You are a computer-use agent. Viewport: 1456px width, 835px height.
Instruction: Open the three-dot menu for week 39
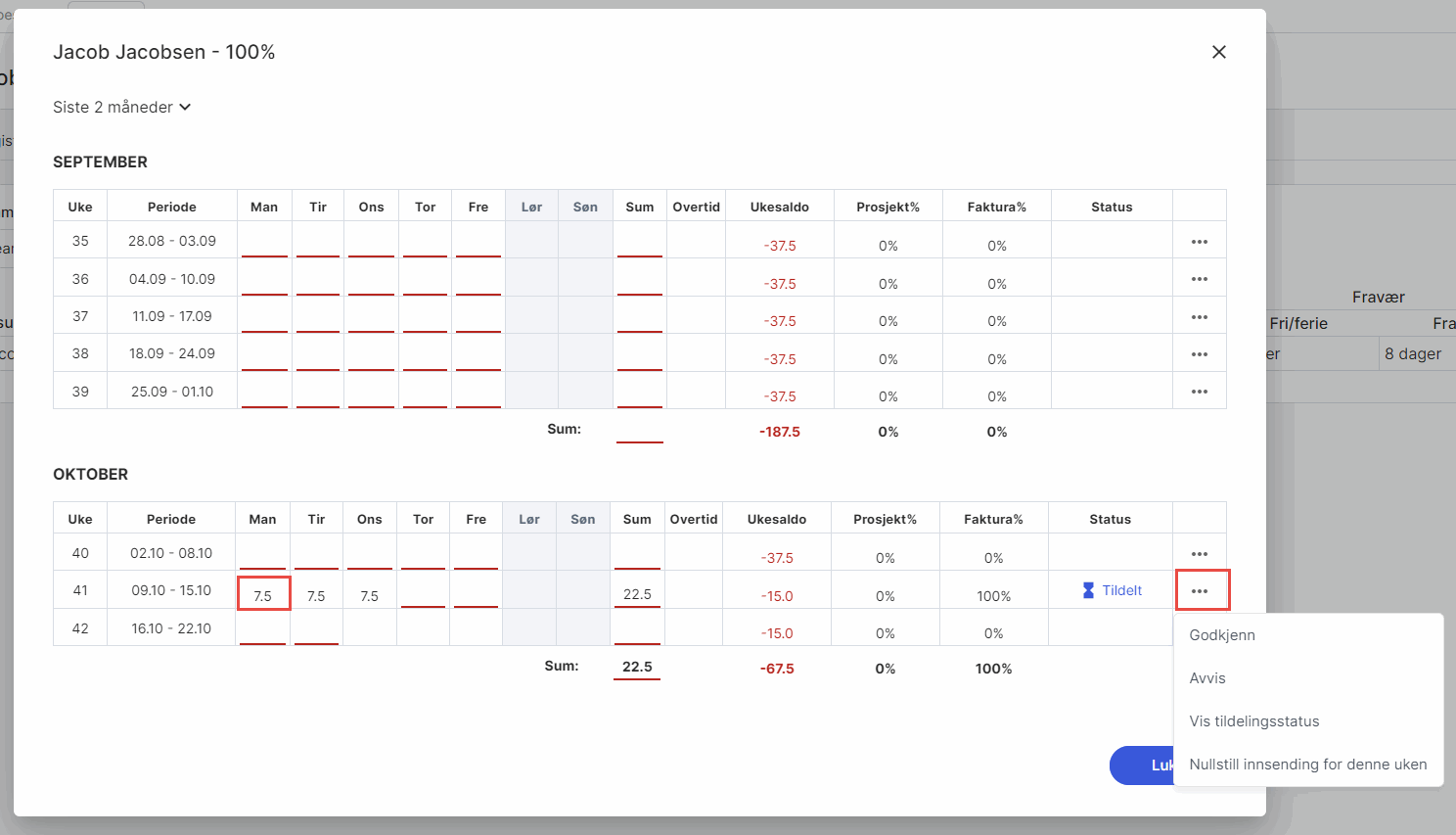(x=1199, y=392)
